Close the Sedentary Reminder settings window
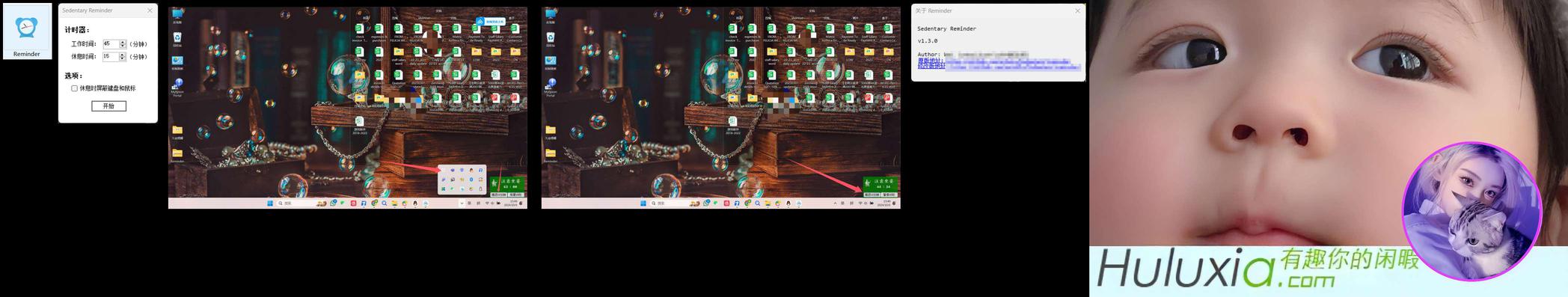1568x297 pixels. [150, 10]
